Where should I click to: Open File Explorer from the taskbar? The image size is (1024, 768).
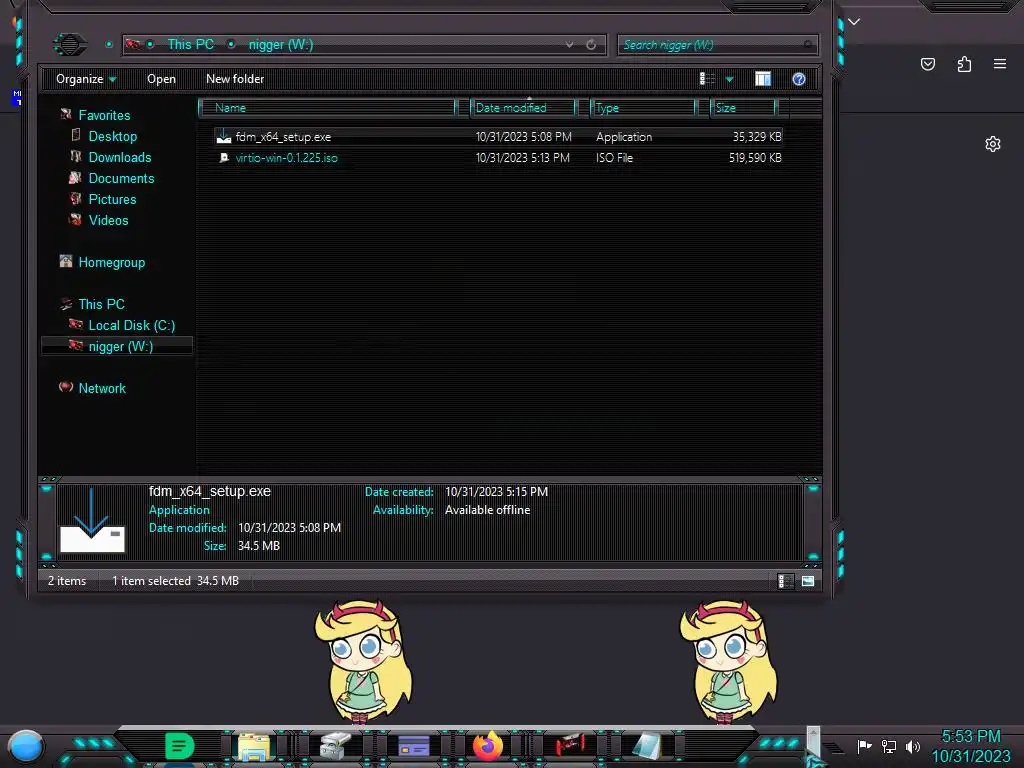(x=254, y=746)
